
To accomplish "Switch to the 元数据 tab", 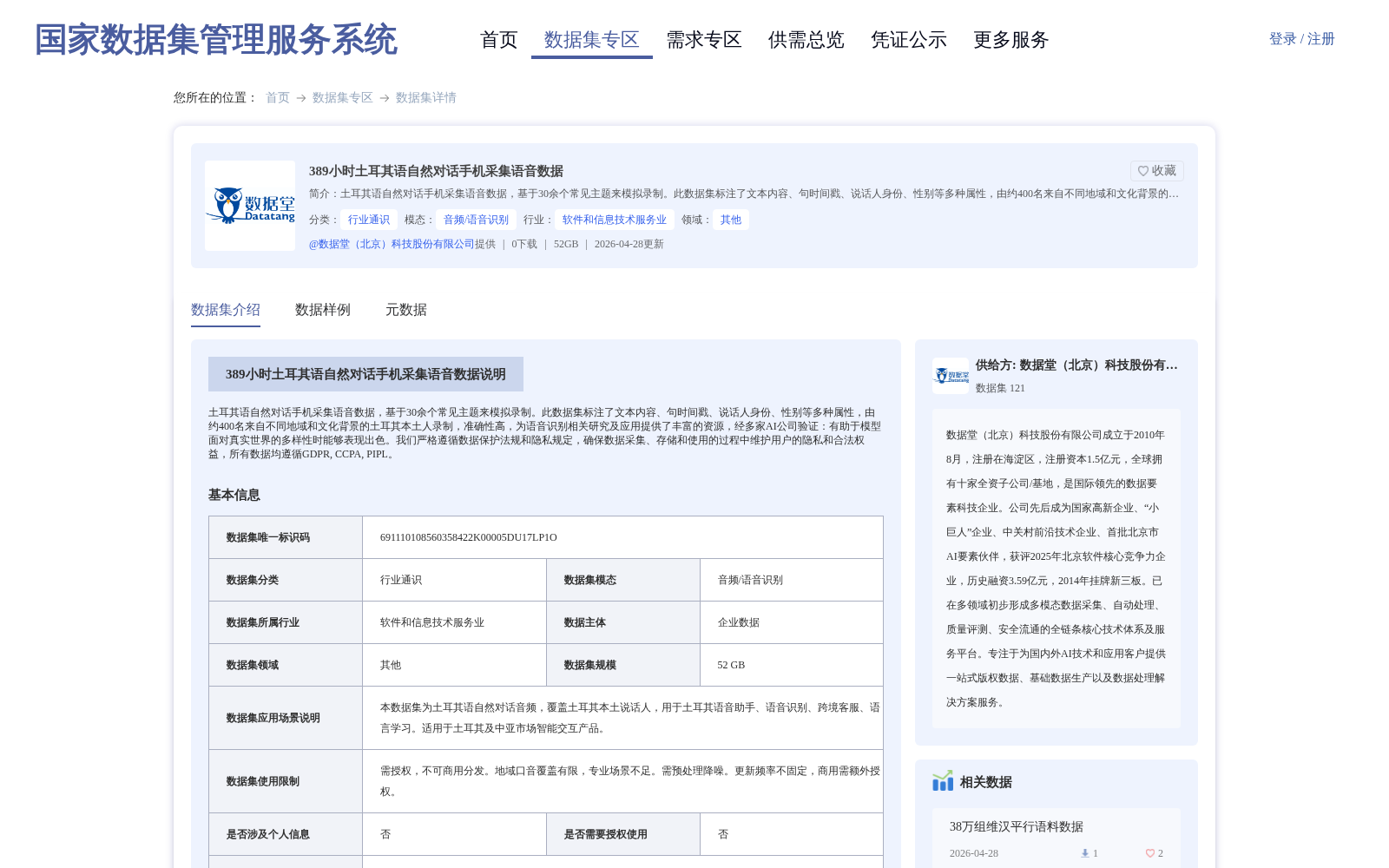I will pos(406,310).
